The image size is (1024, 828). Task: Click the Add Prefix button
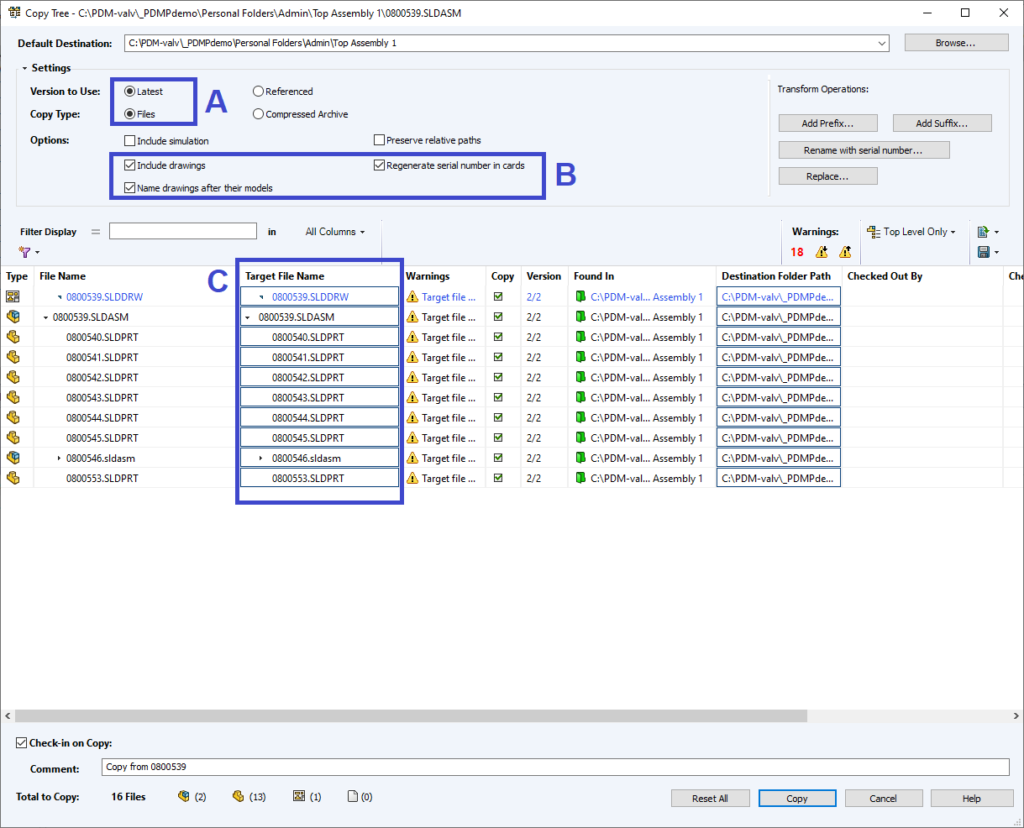pos(828,123)
